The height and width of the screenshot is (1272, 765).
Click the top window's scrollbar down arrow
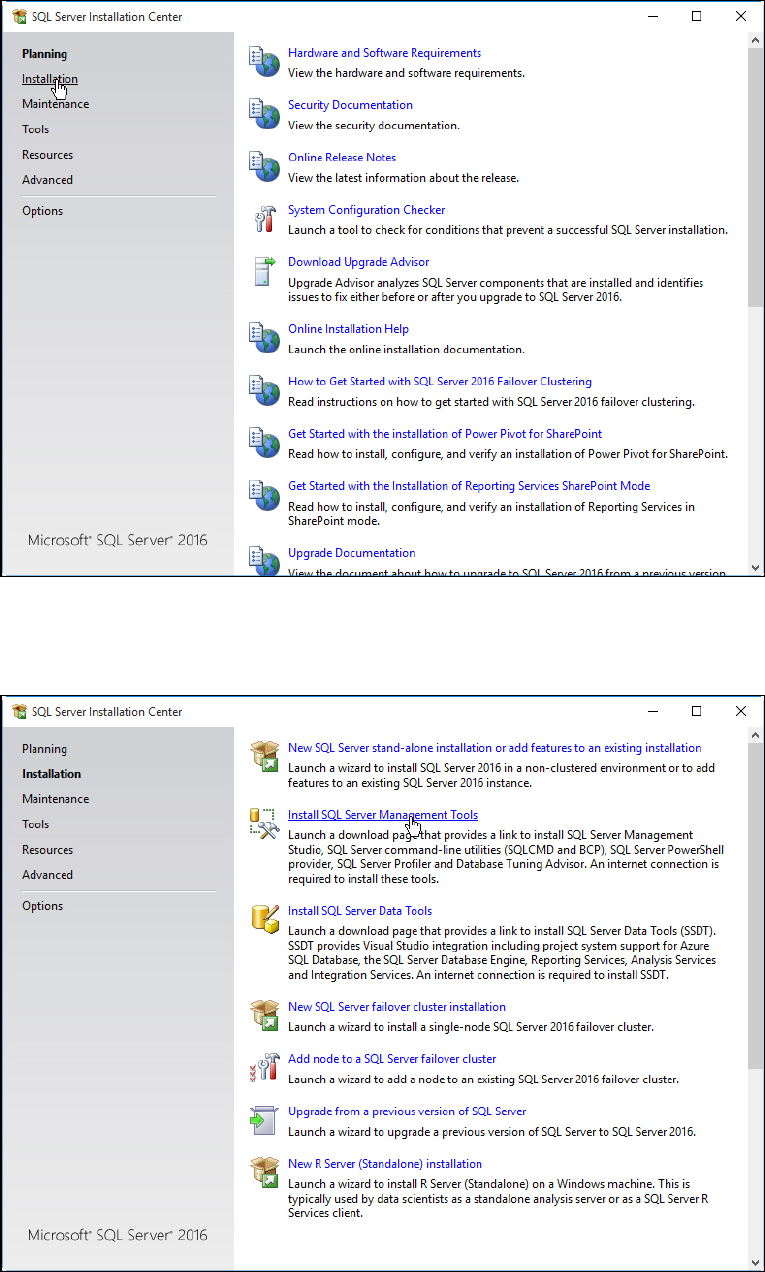(755, 567)
